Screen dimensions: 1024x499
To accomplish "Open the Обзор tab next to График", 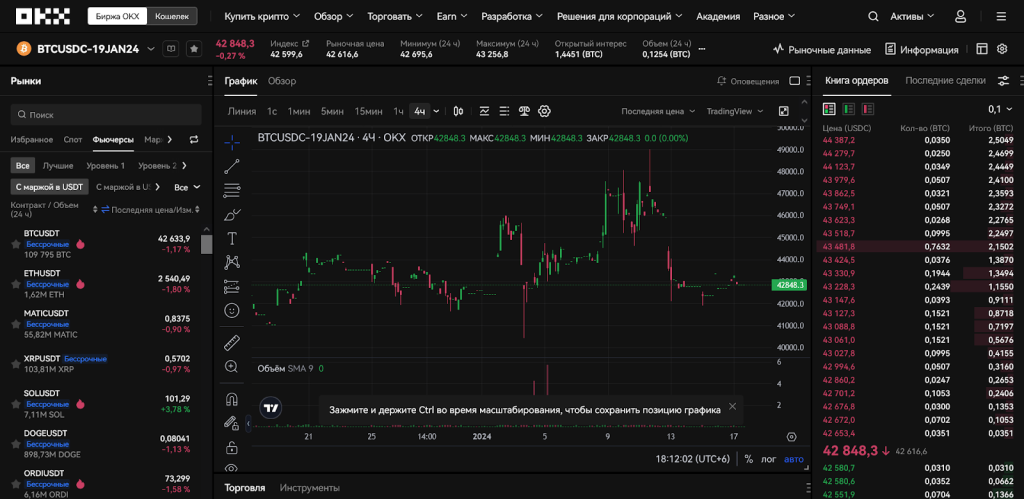I will coord(282,81).
